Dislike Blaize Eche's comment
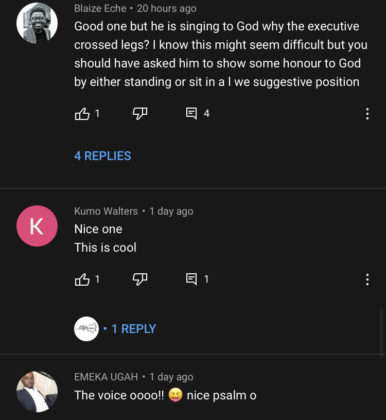This screenshot has height=420, width=386. tap(140, 114)
